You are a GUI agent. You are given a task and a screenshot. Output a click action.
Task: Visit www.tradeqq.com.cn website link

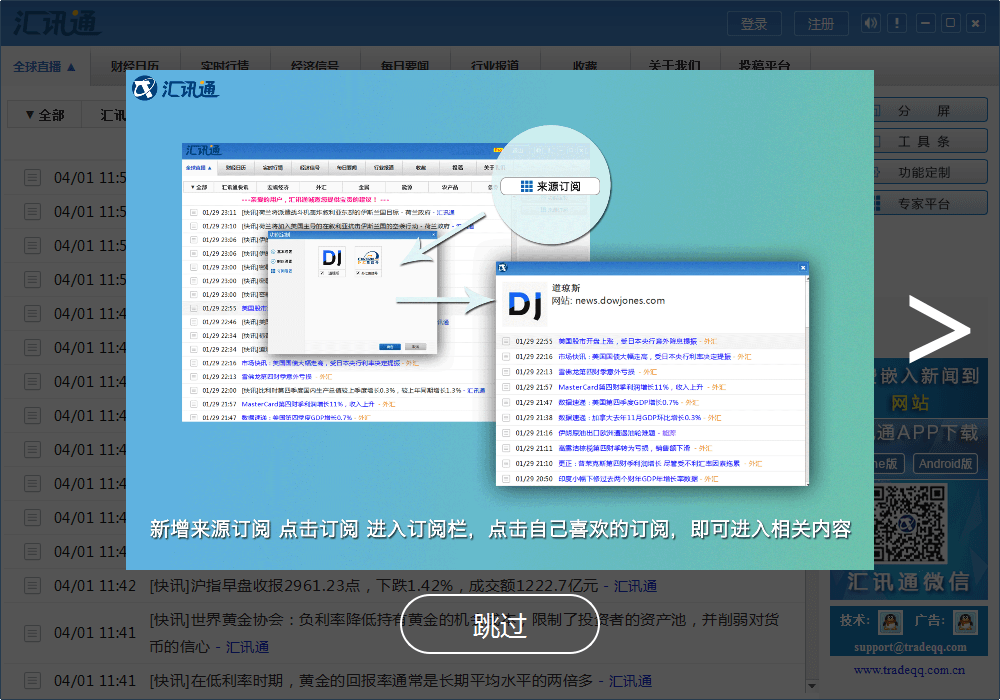909,670
